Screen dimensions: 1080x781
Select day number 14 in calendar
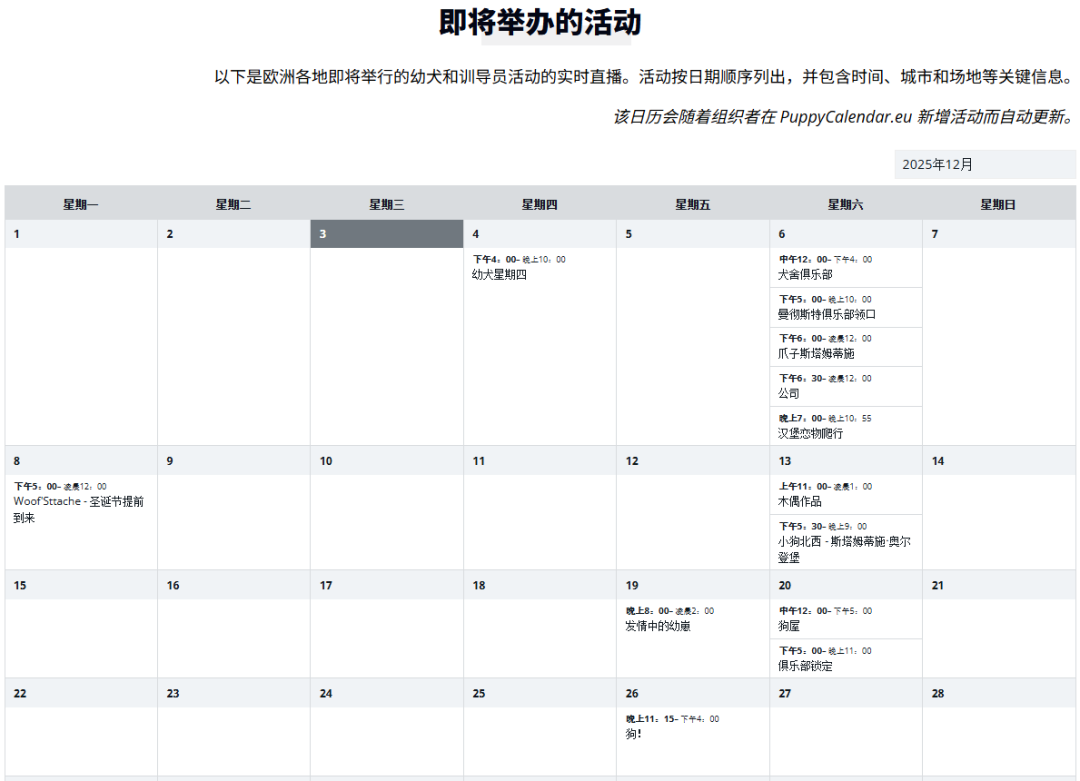pos(937,461)
